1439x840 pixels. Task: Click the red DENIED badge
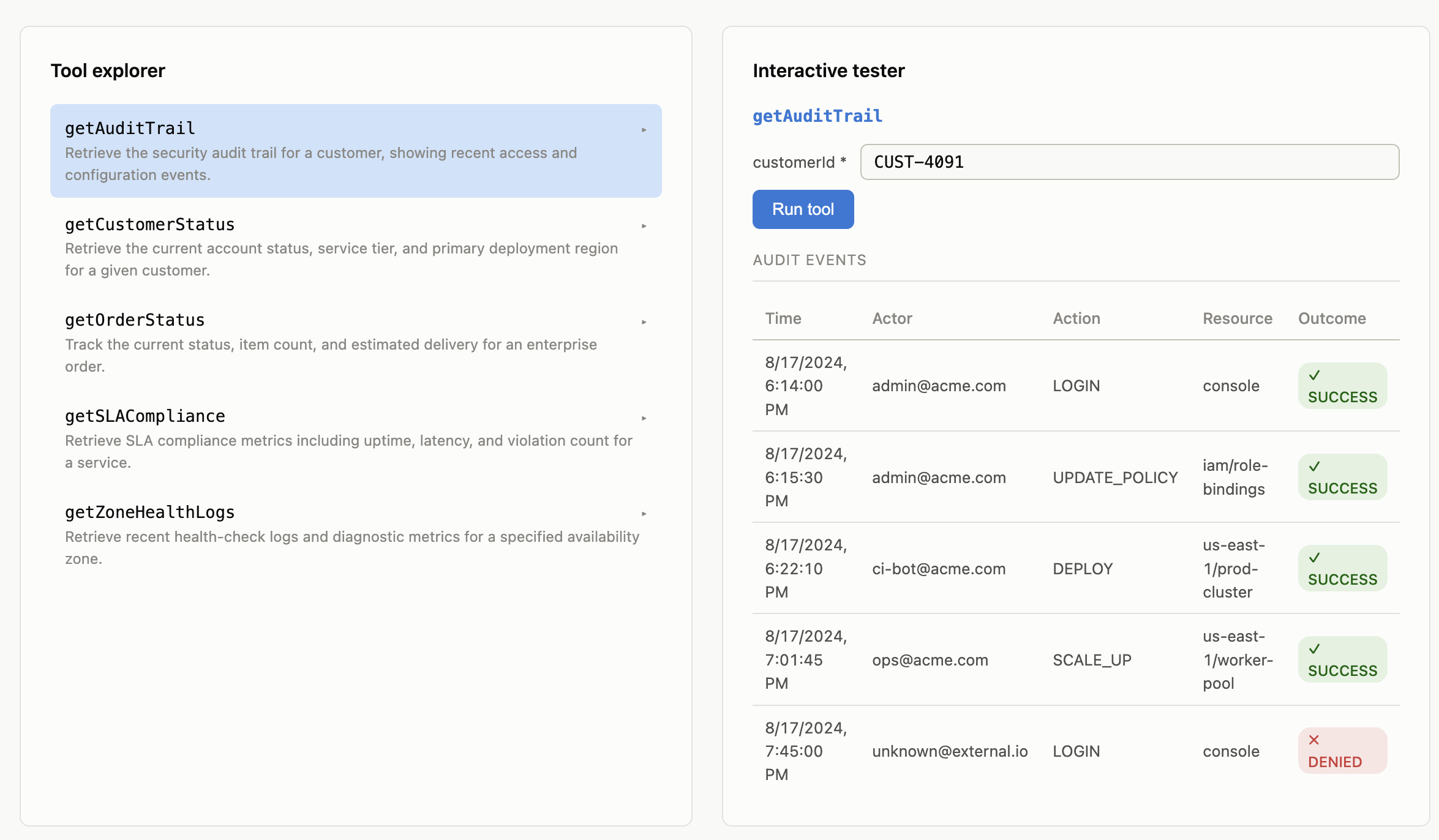[x=1342, y=751]
